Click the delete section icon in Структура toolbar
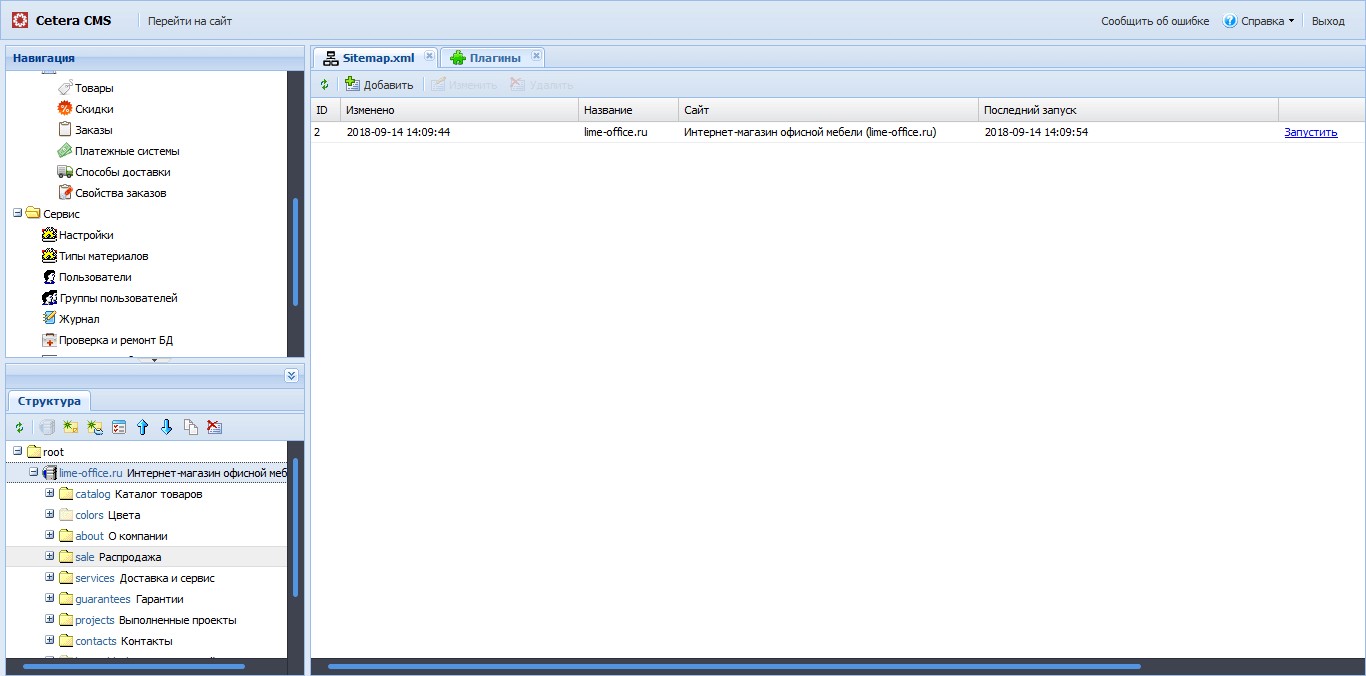This screenshot has width=1366, height=676. pos(214,426)
